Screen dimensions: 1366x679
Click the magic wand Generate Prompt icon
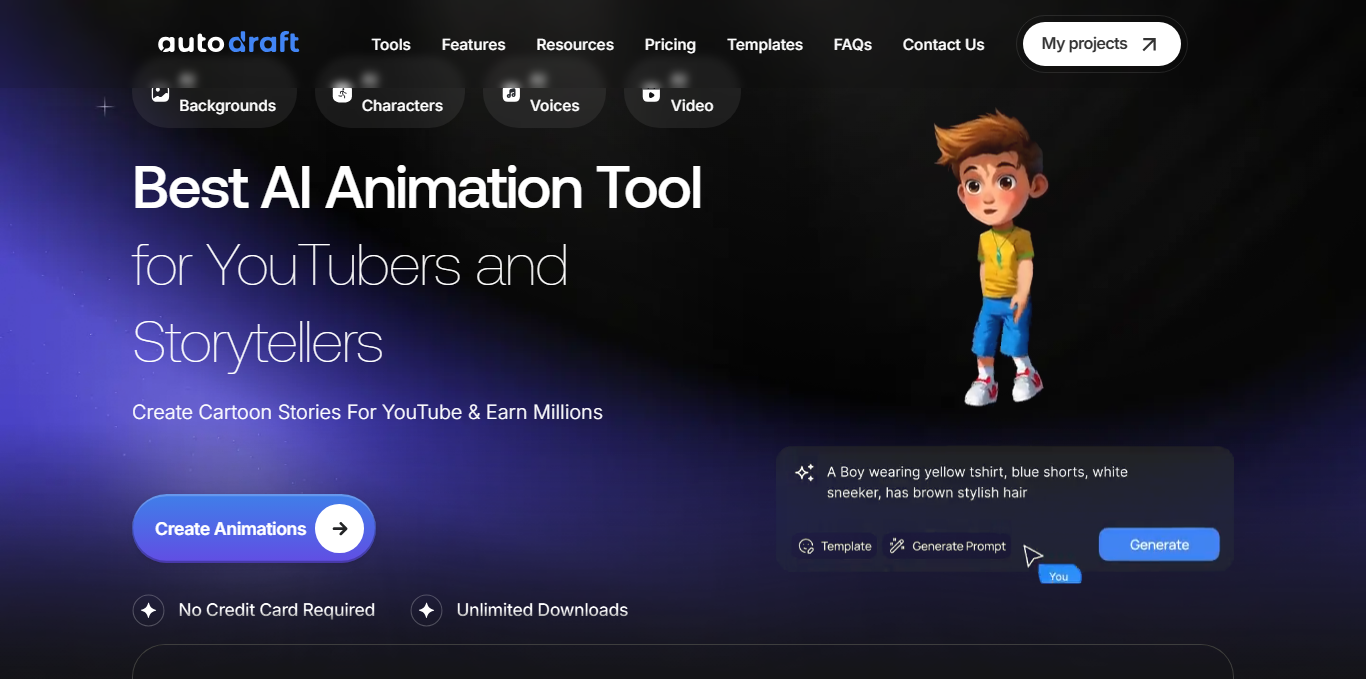[x=897, y=546]
